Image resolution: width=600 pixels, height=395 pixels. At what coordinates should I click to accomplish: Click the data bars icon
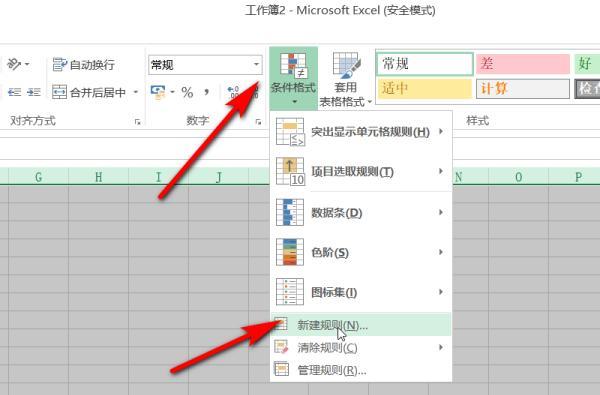click(290, 212)
